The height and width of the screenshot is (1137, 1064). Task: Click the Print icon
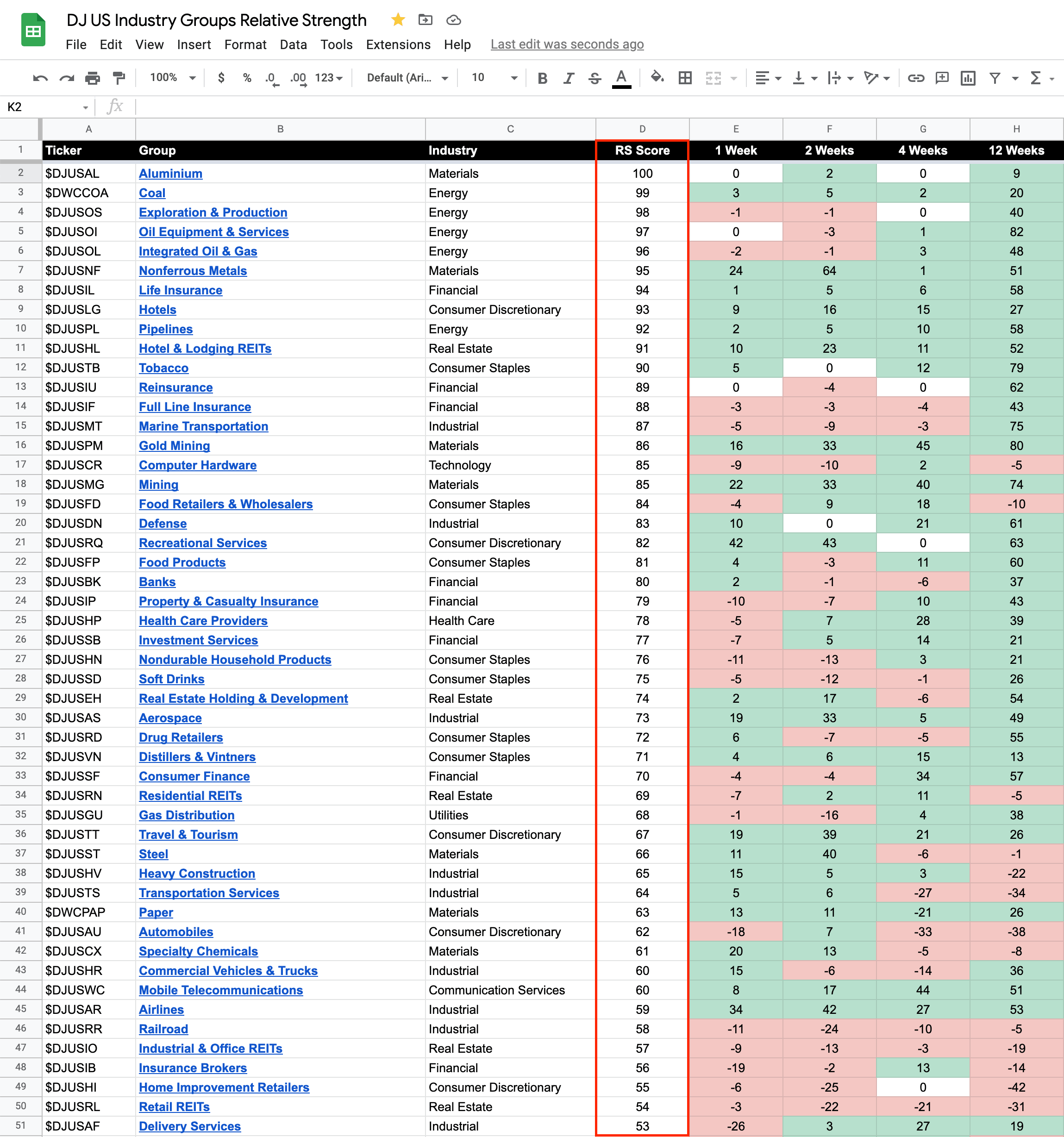(x=92, y=78)
